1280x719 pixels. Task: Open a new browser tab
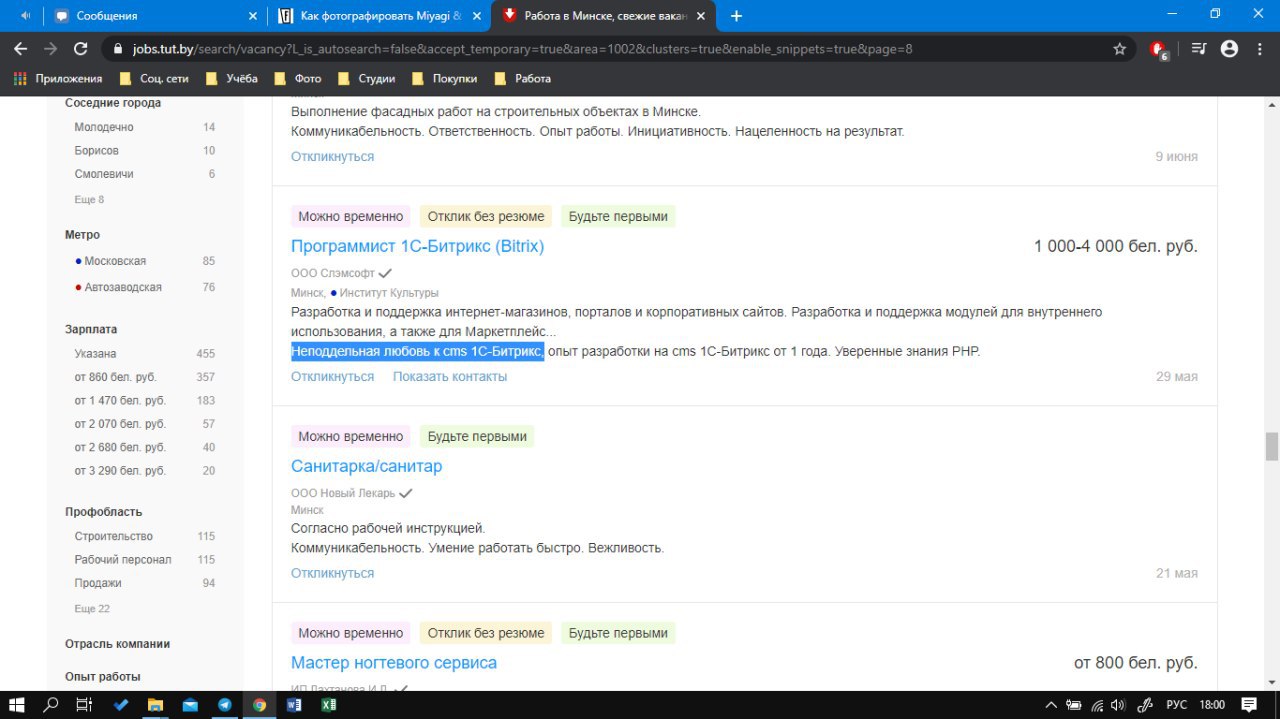pos(737,16)
